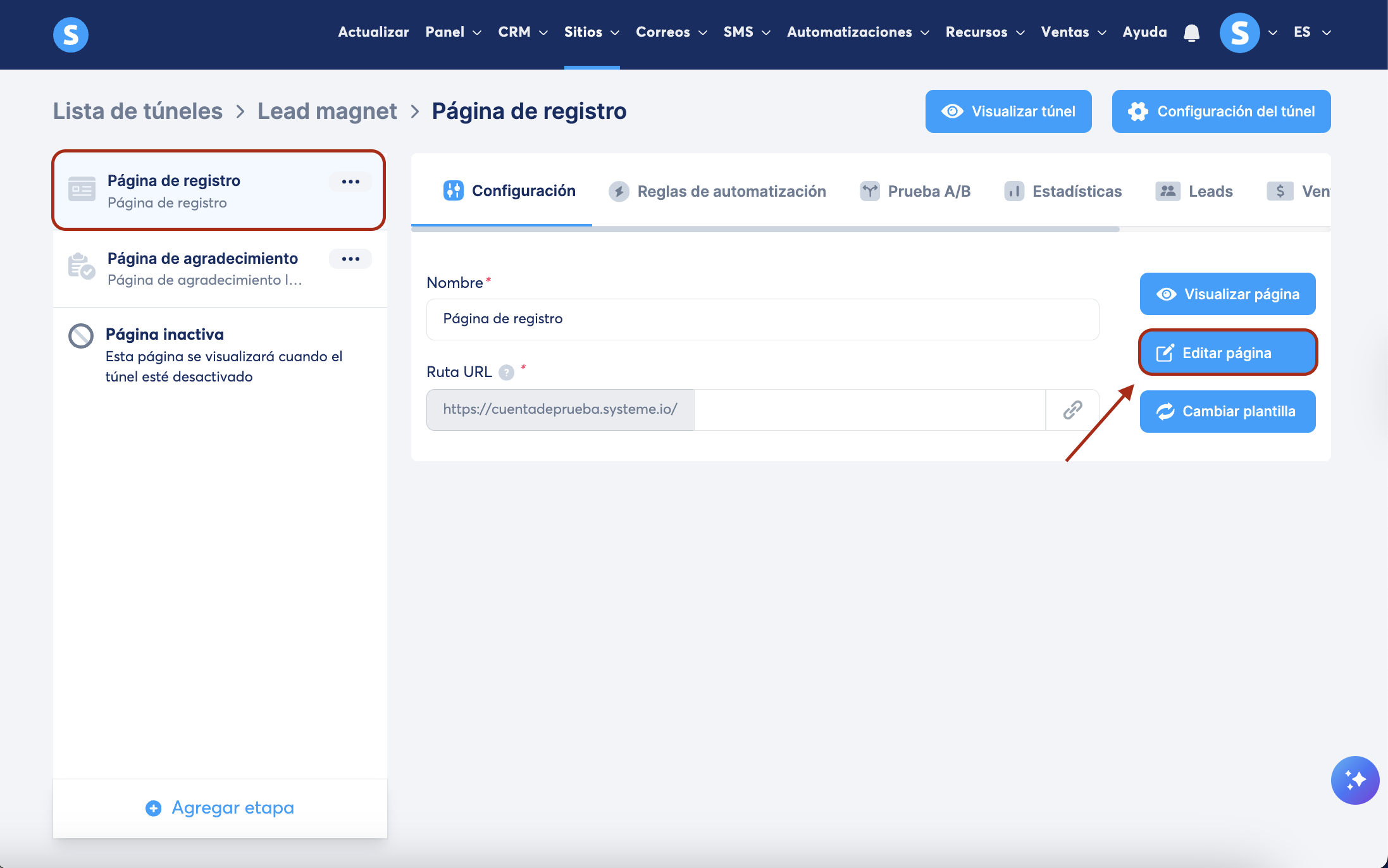Click the Cambiar plantilla button
This screenshot has width=1388, height=868.
[x=1227, y=411]
